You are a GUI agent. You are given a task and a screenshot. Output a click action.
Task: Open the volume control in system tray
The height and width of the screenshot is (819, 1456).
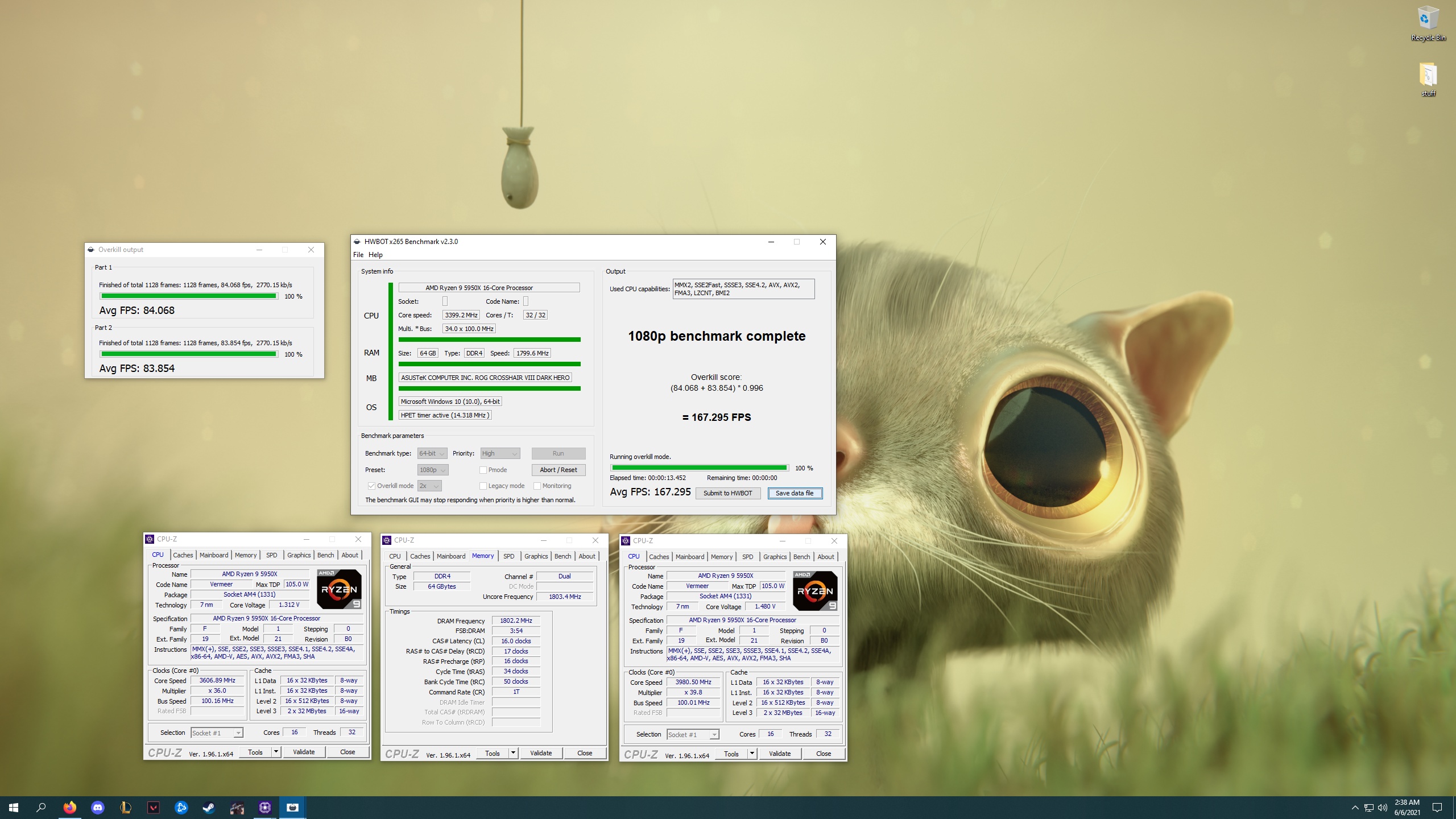1383,808
